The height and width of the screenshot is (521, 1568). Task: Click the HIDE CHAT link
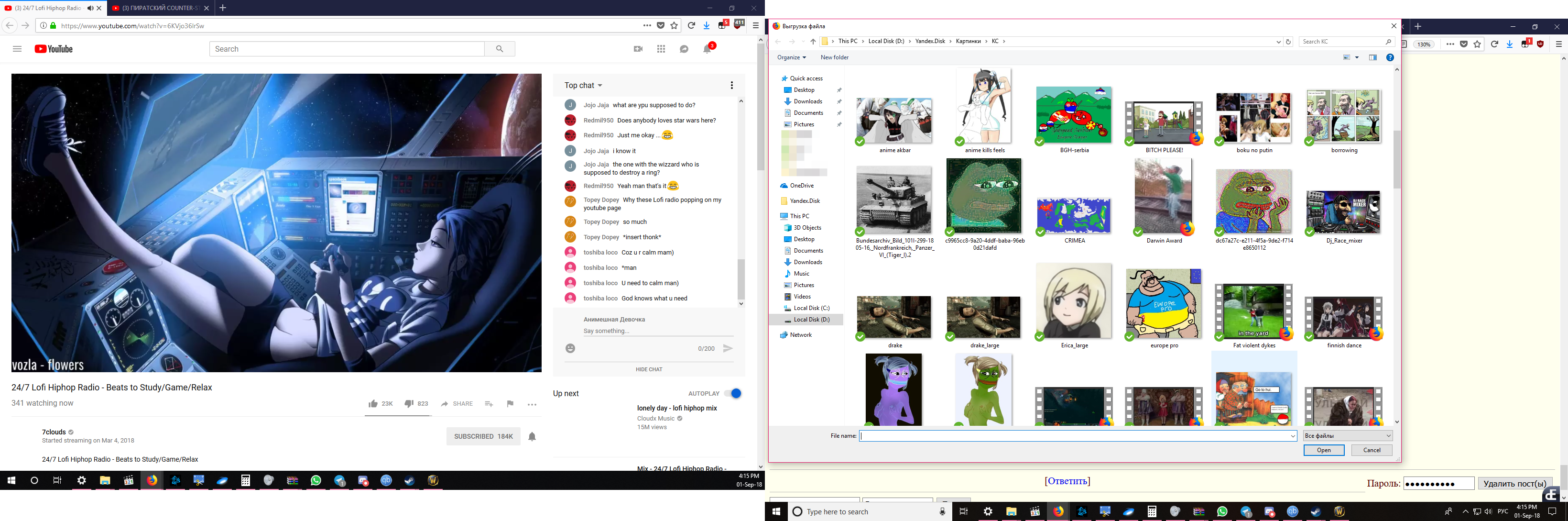point(649,369)
